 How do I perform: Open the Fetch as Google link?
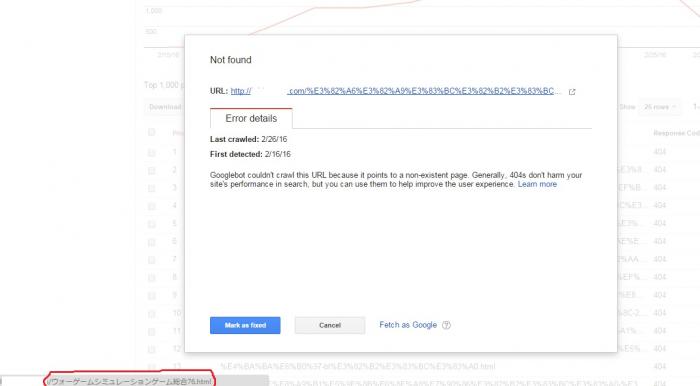coord(408,325)
